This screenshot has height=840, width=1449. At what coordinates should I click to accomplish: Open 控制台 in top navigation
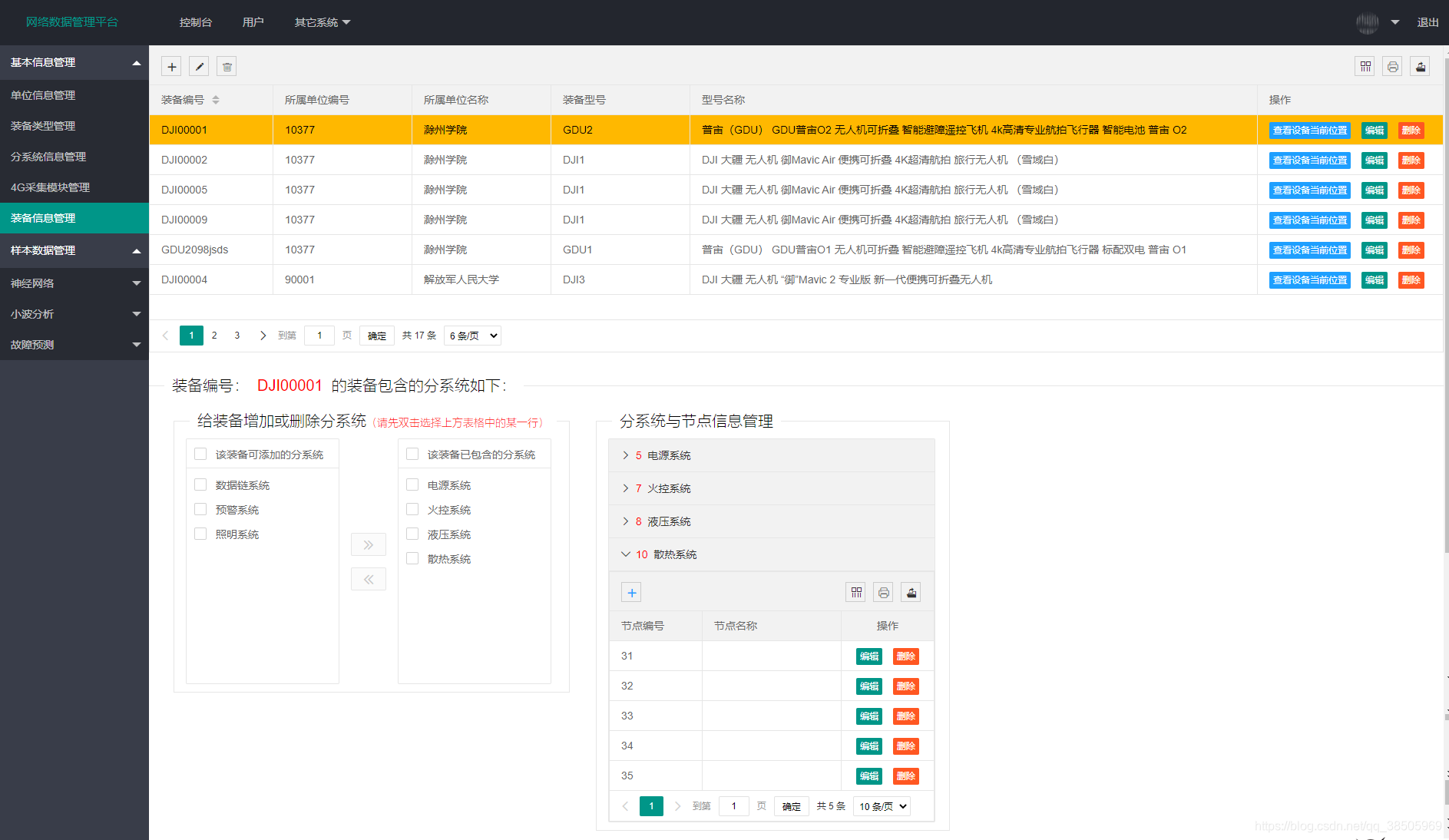[196, 22]
